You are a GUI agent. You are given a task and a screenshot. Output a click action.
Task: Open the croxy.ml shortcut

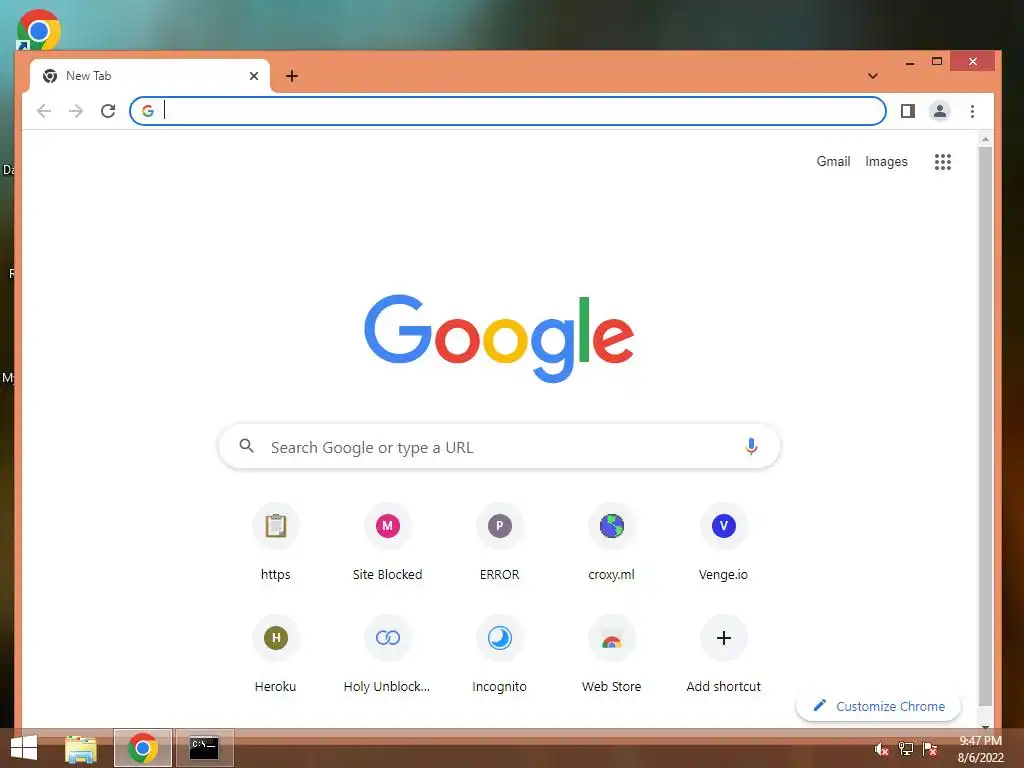click(612, 541)
